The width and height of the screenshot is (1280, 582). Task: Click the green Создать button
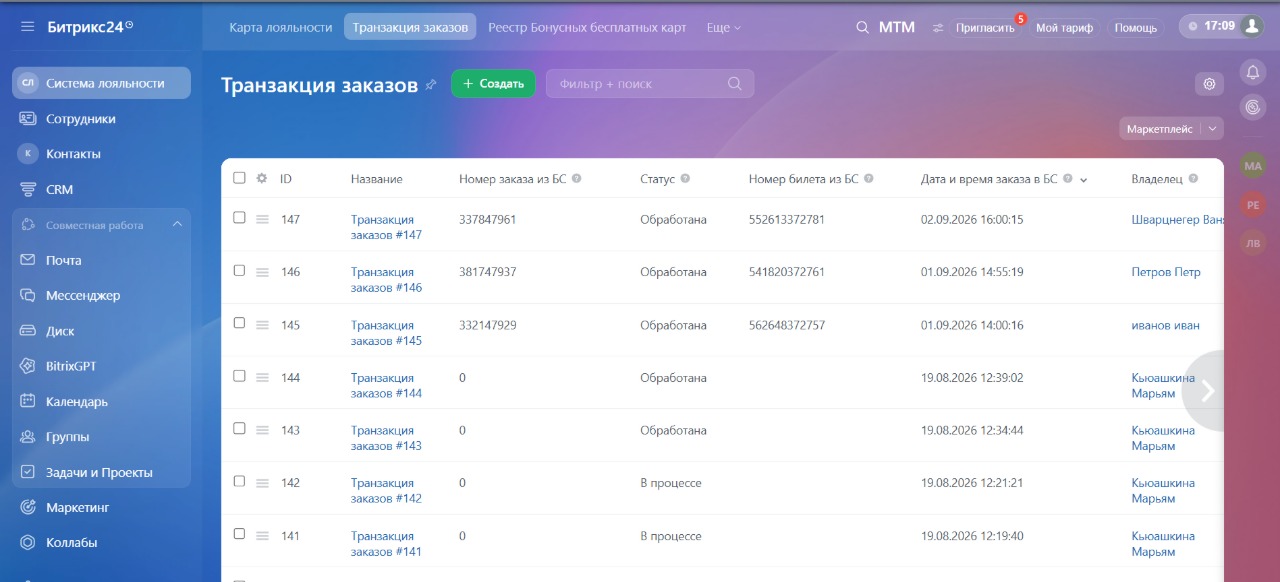click(493, 84)
